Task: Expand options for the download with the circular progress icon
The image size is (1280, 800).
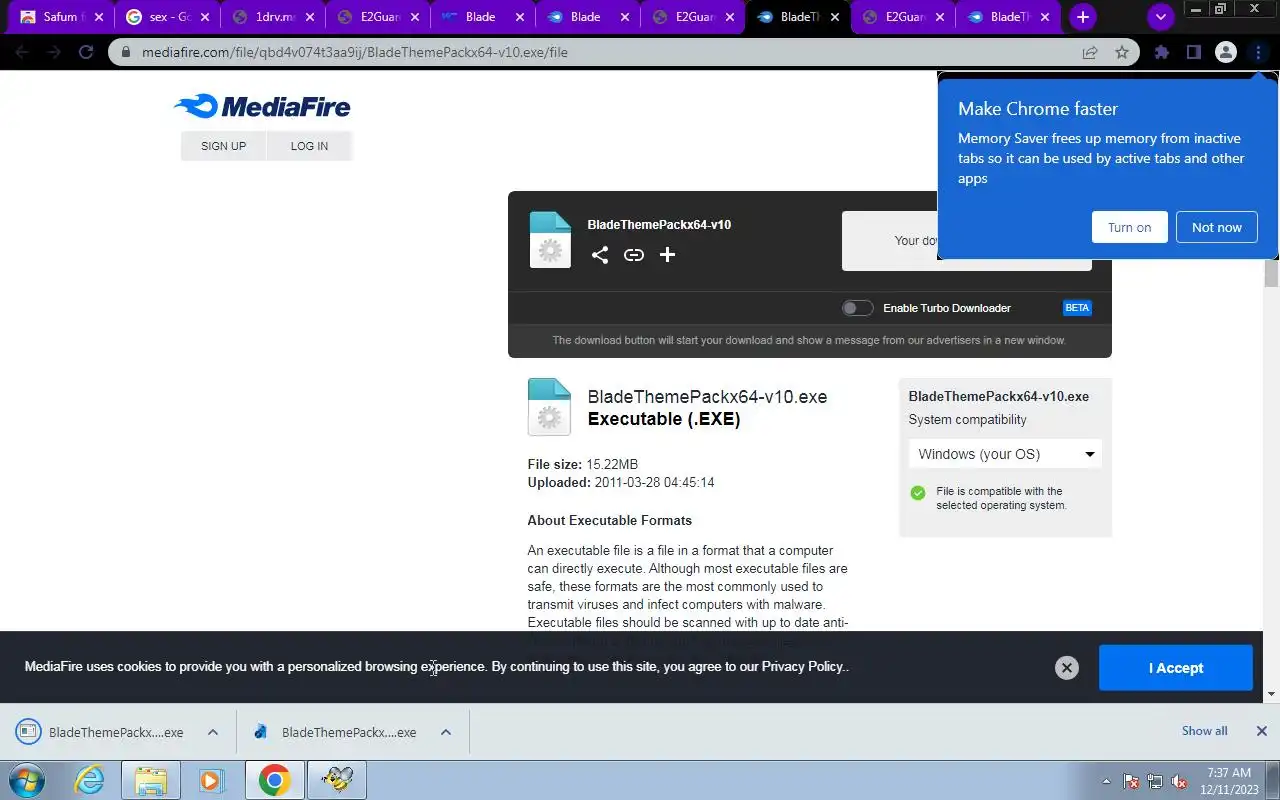Action: [212, 732]
